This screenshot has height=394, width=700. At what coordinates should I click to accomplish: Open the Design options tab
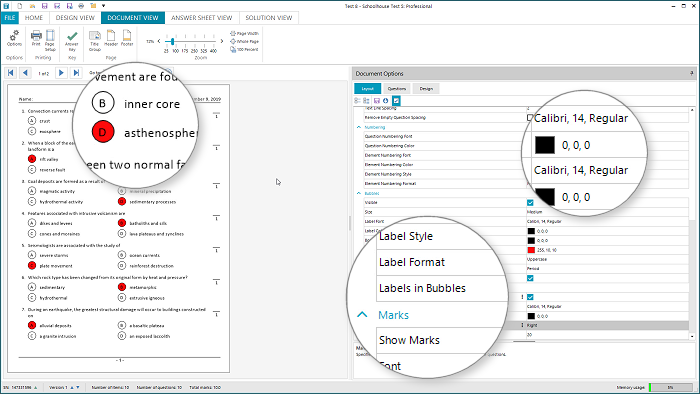pos(426,88)
